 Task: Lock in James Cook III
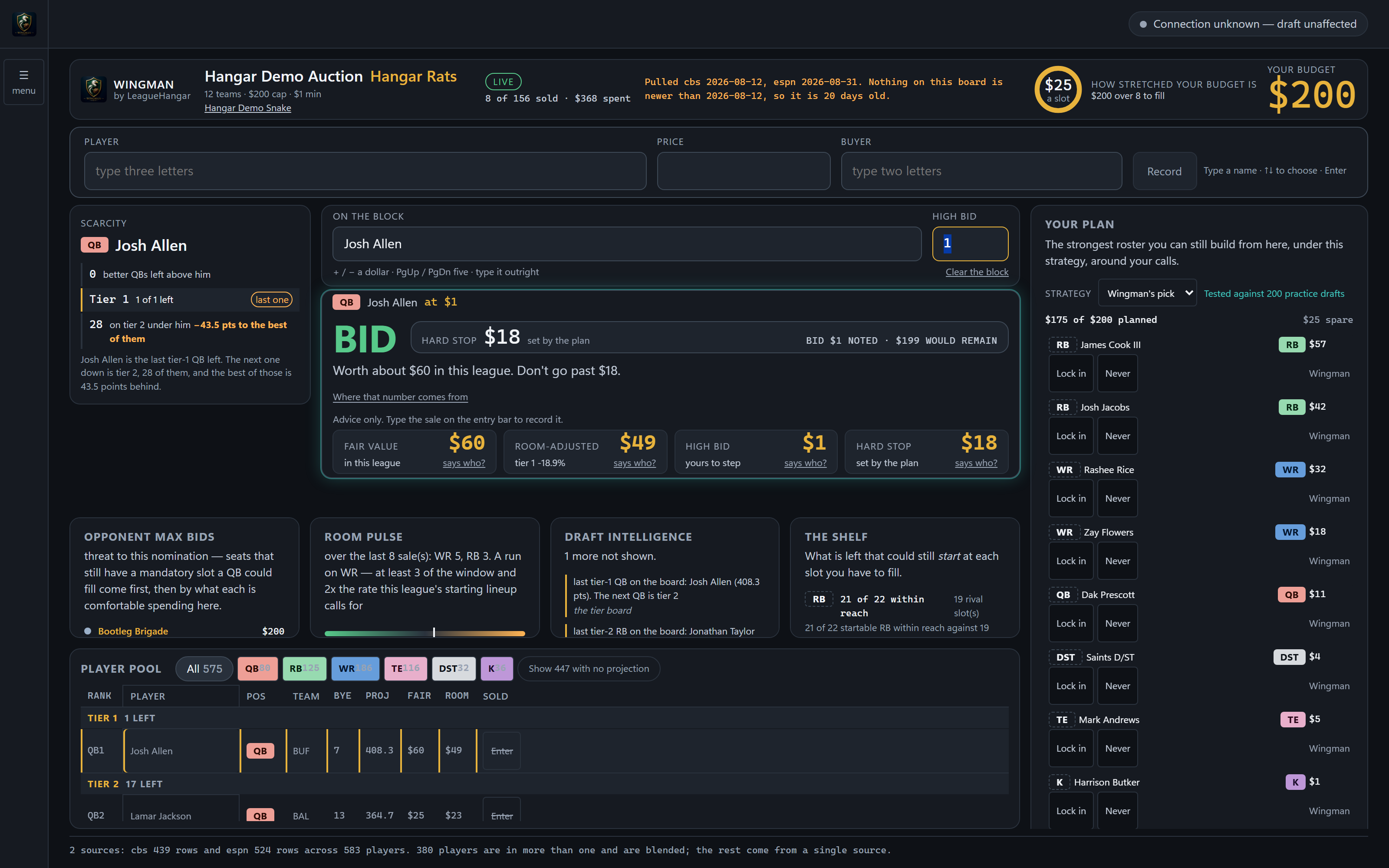click(1071, 373)
